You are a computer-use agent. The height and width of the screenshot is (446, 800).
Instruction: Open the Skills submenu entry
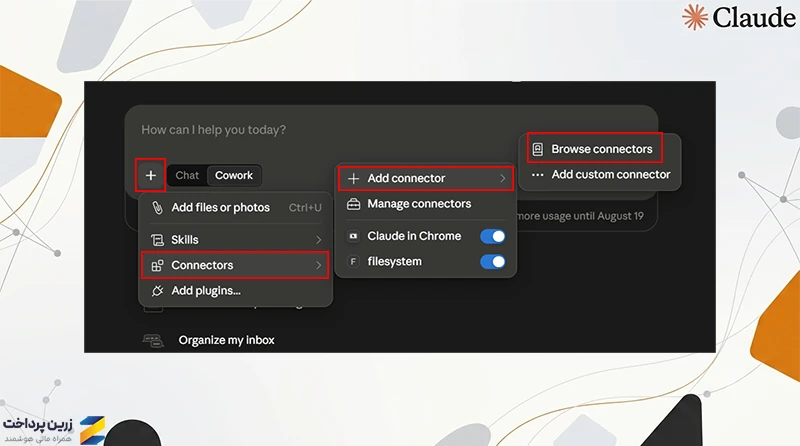tap(236, 240)
